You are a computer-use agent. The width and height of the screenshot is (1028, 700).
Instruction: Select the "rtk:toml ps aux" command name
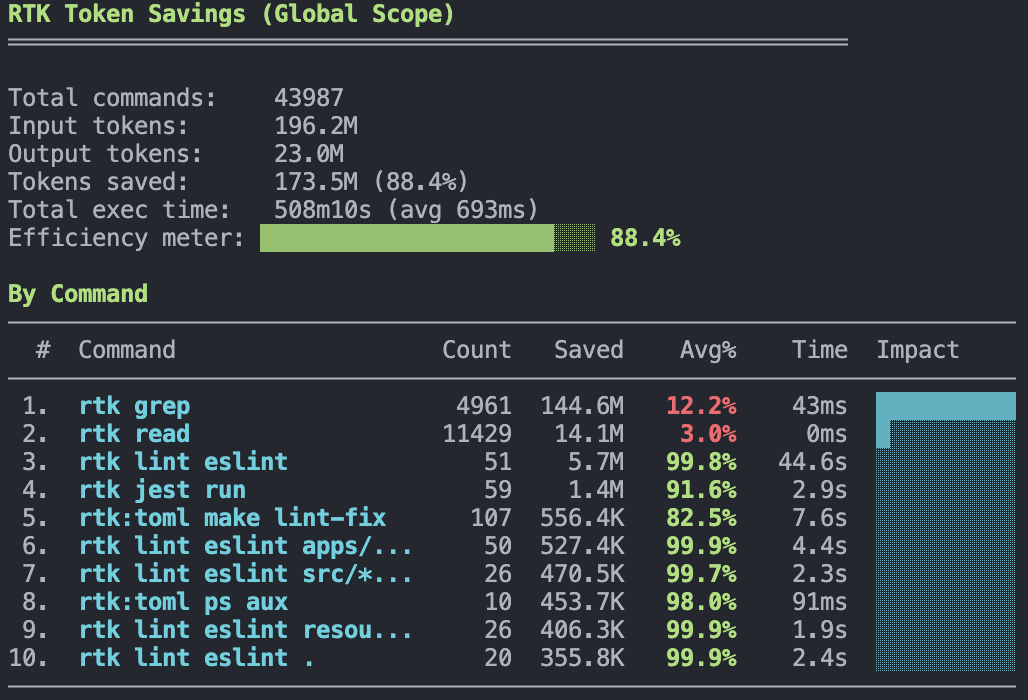184,602
